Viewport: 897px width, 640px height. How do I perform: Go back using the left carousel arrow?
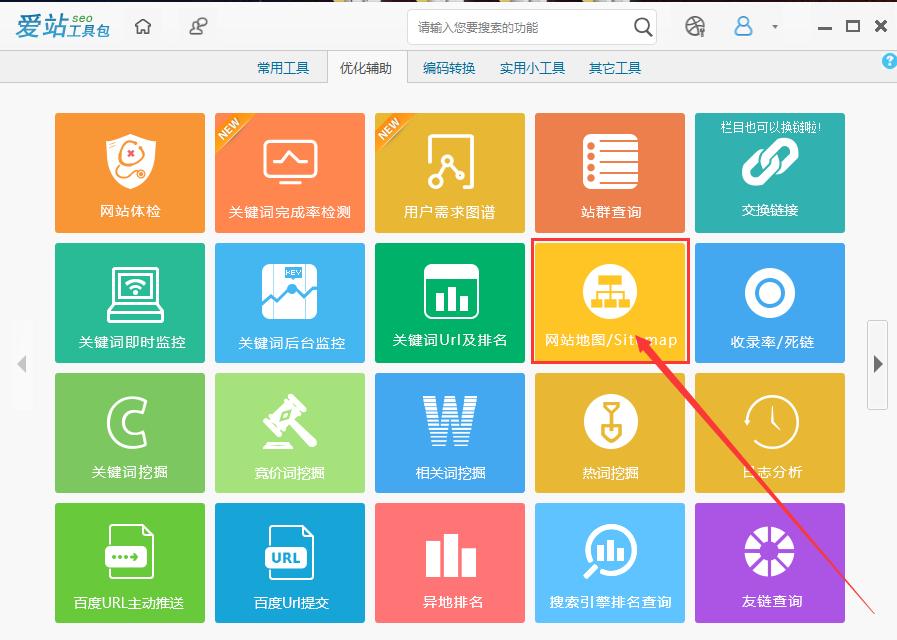22,365
